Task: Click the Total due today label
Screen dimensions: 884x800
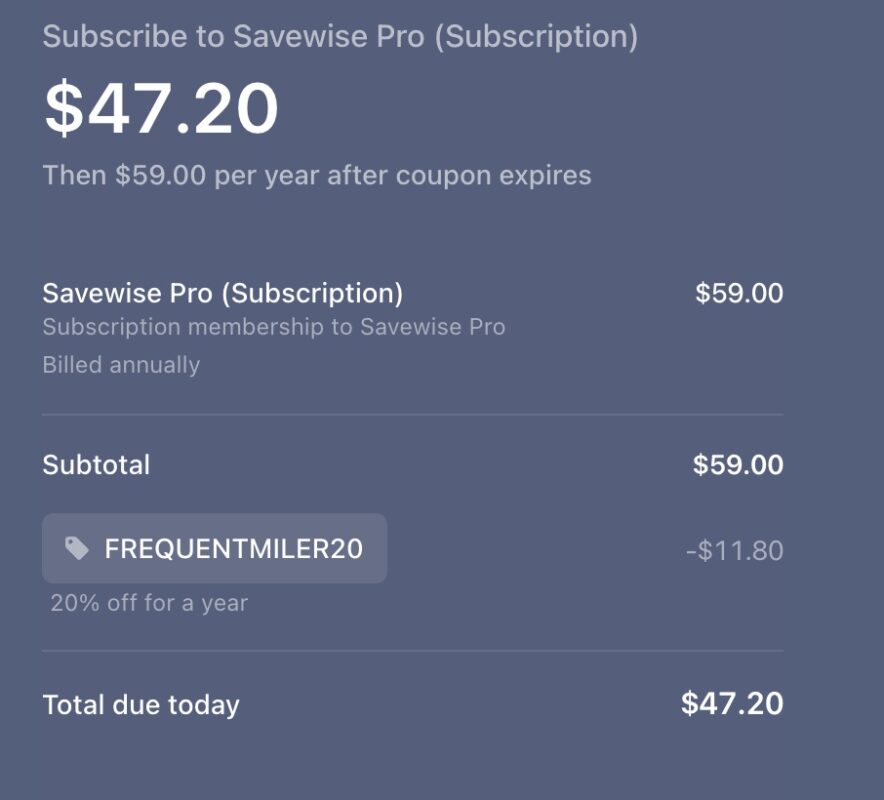Action: [x=140, y=705]
